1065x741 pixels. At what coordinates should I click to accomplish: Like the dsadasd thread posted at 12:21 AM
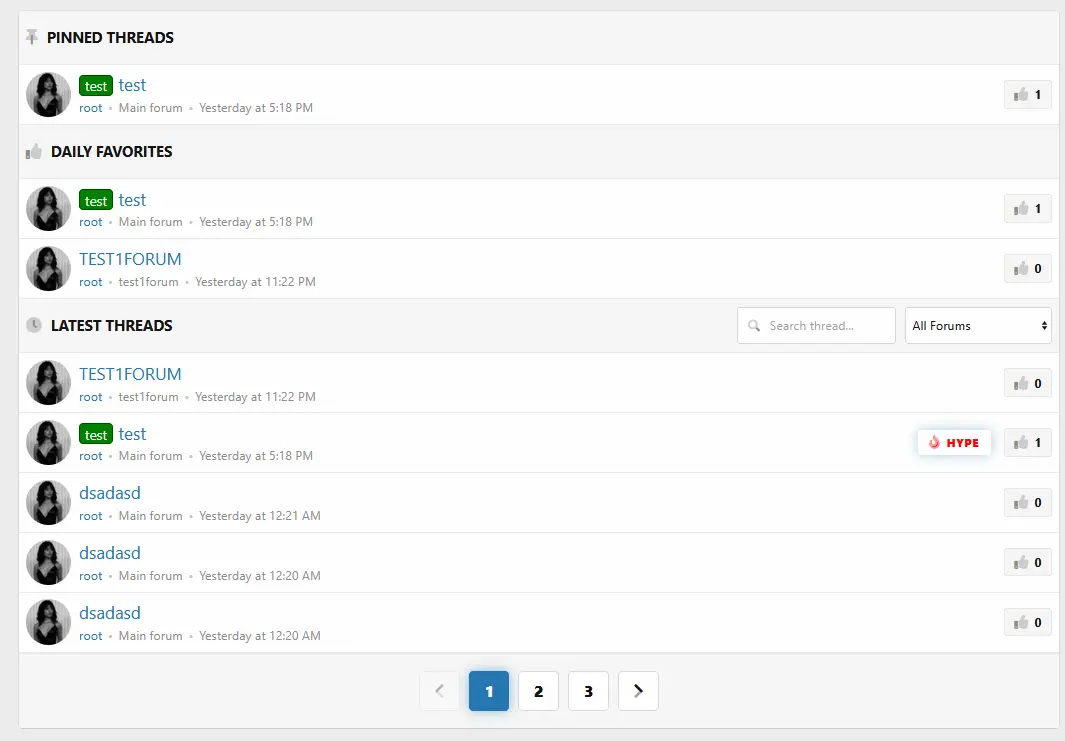[x=1027, y=503]
